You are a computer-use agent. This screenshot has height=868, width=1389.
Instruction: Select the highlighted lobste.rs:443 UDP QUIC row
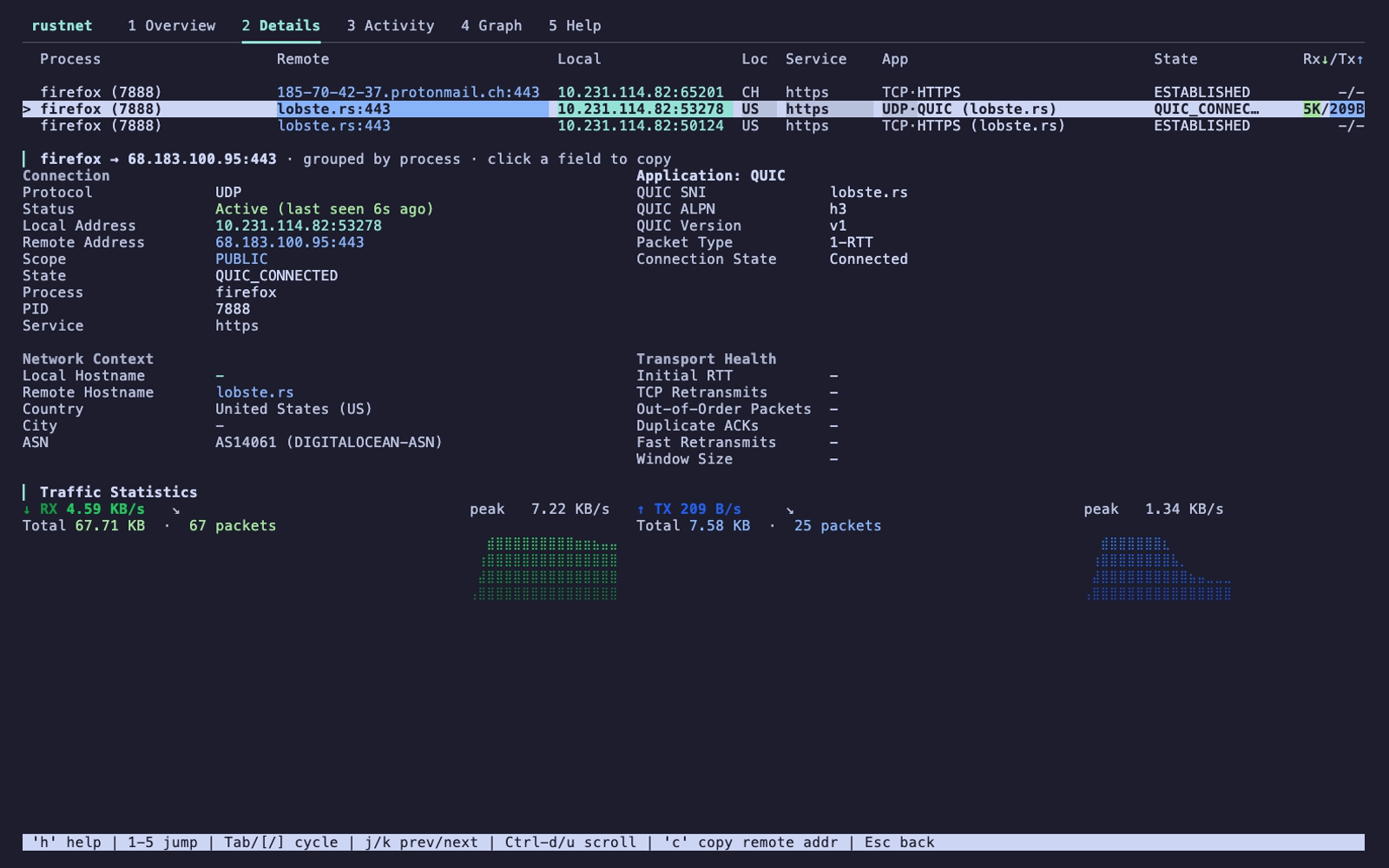pyautogui.click(x=694, y=109)
